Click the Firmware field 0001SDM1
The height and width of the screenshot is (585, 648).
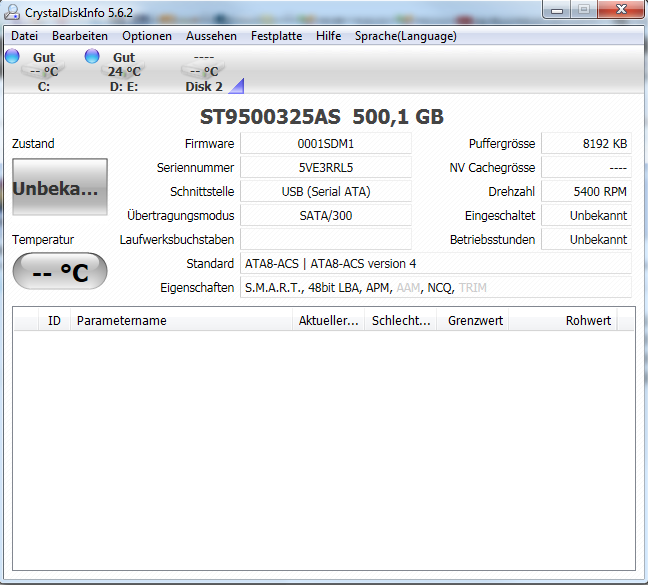click(326, 144)
